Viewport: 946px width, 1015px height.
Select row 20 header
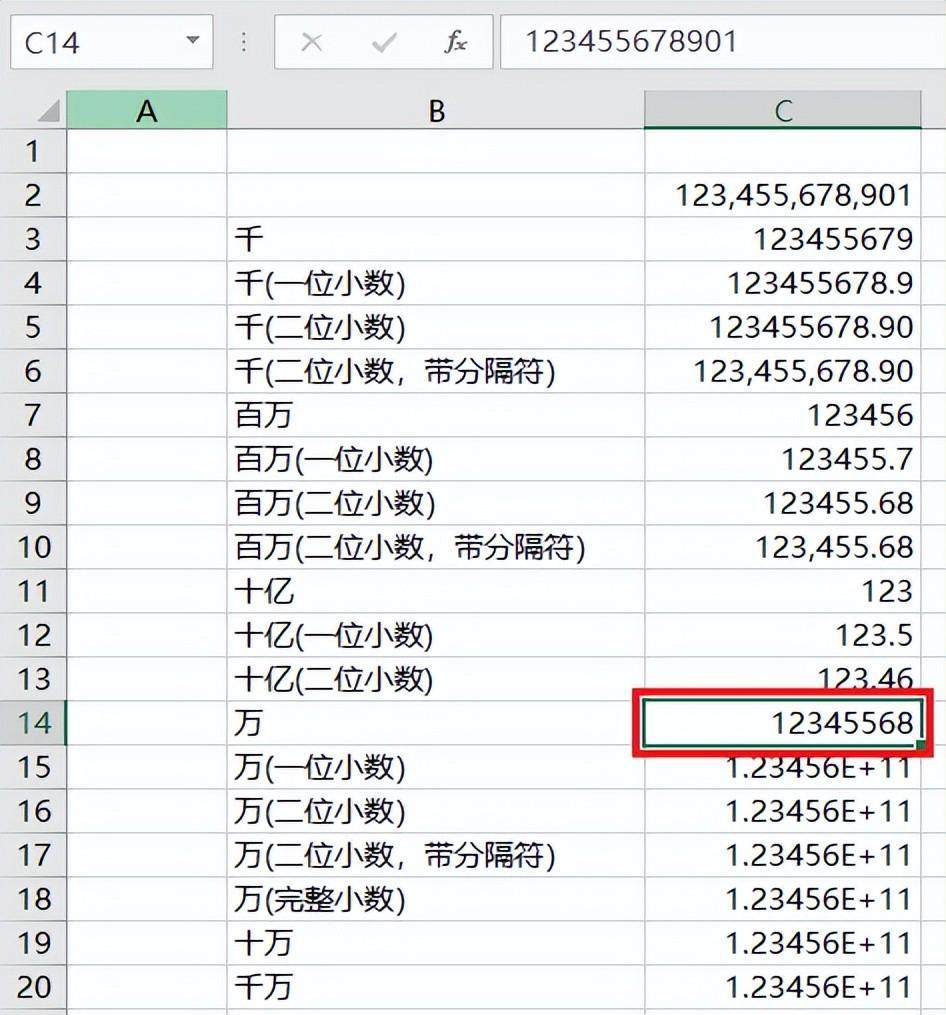pos(33,987)
